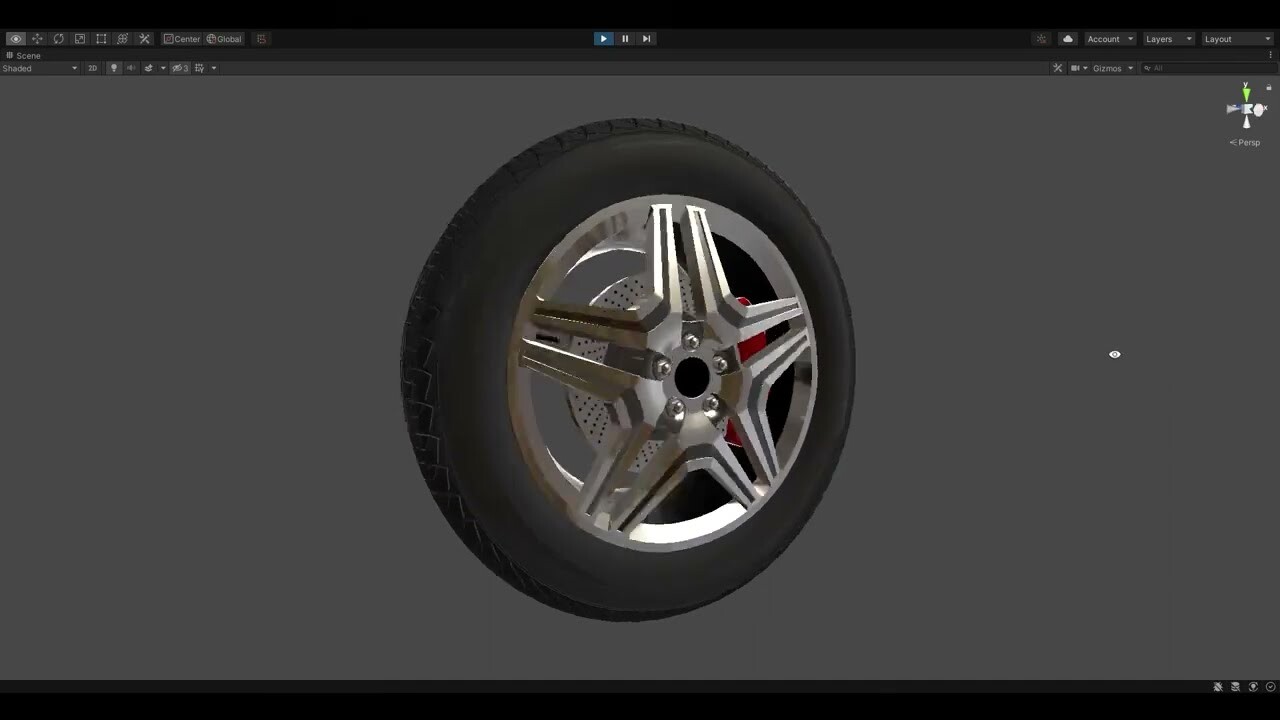
Task: Select the Rect Transform tool
Action: pos(100,38)
